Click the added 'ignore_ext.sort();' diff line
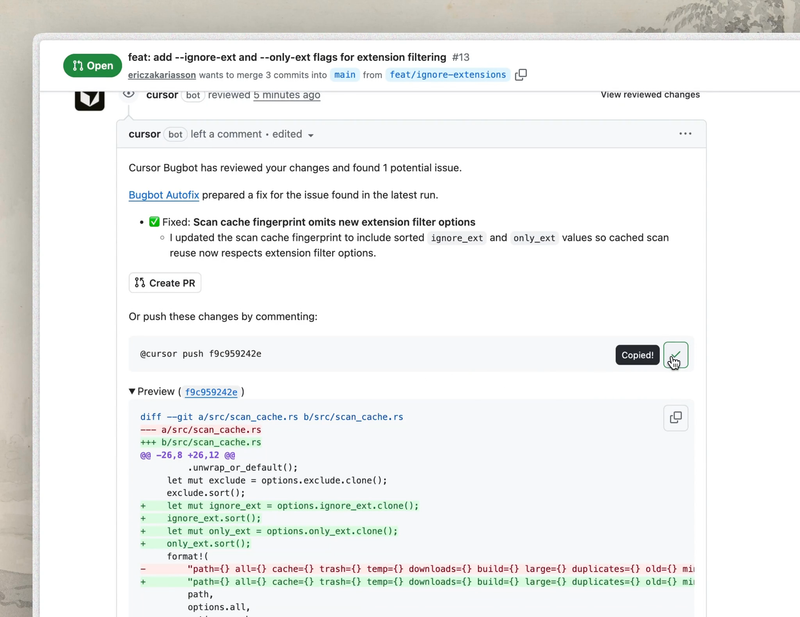The height and width of the screenshot is (617, 800). 201,519
